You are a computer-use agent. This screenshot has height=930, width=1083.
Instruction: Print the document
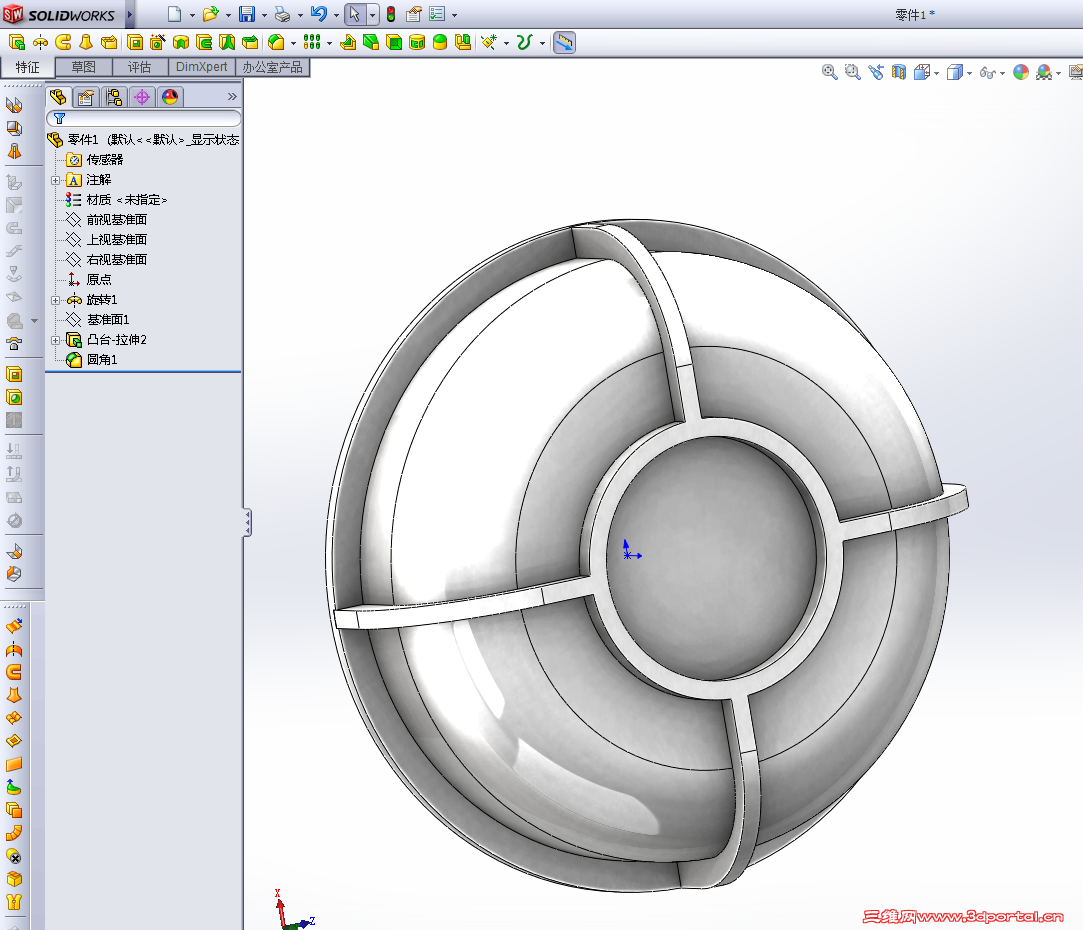pyautogui.click(x=282, y=14)
